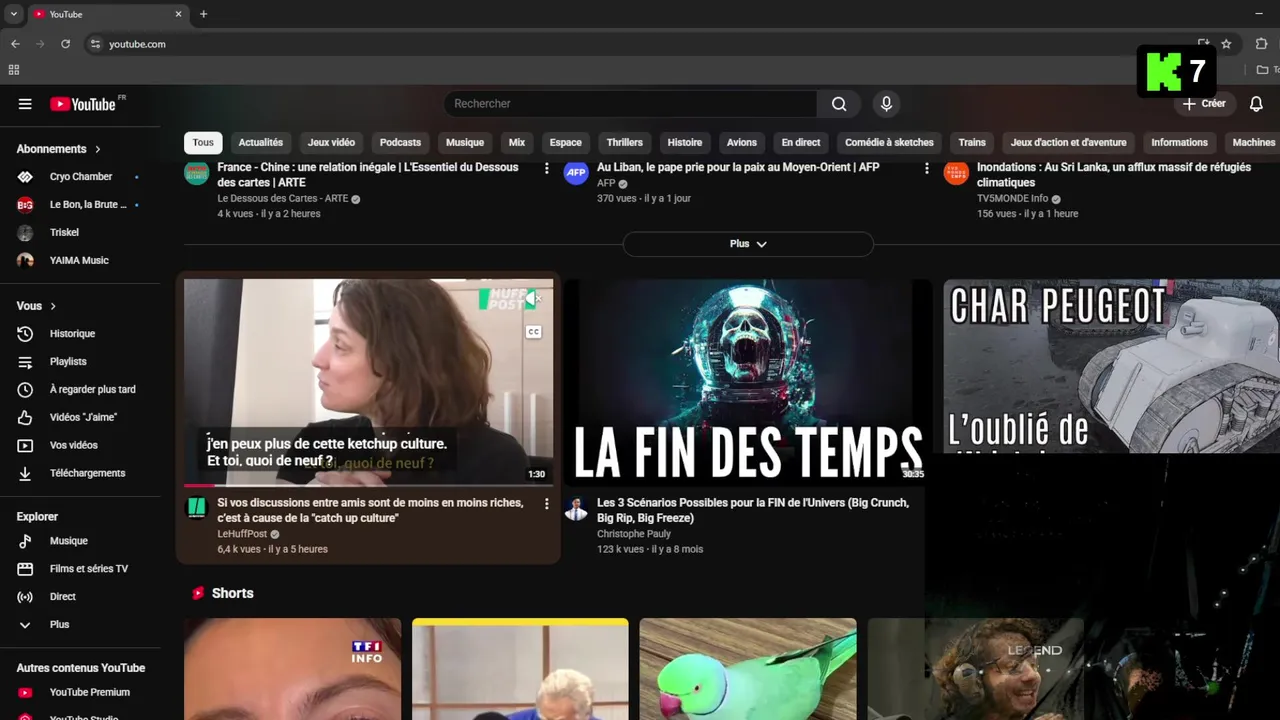
Task: Select Jeux d'action et d'aventure chip
Action: tap(1069, 142)
